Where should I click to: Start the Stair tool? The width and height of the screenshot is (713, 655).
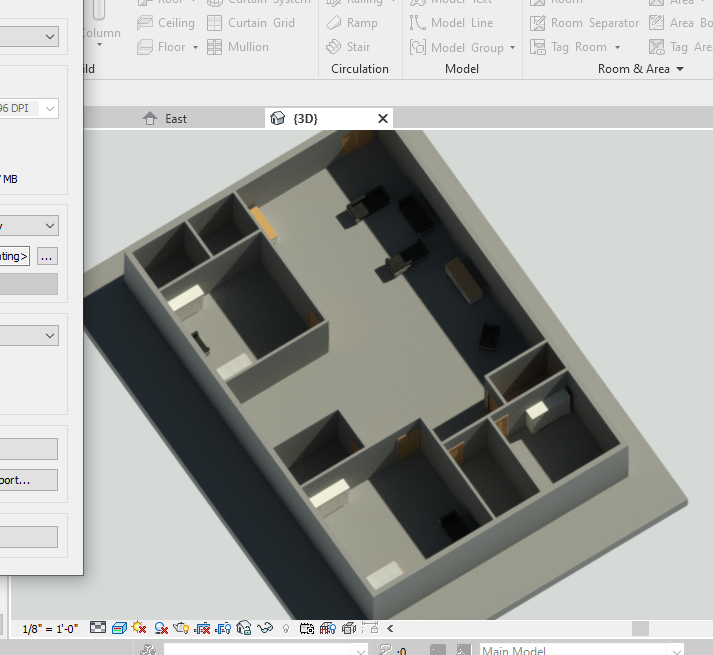click(348, 47)
